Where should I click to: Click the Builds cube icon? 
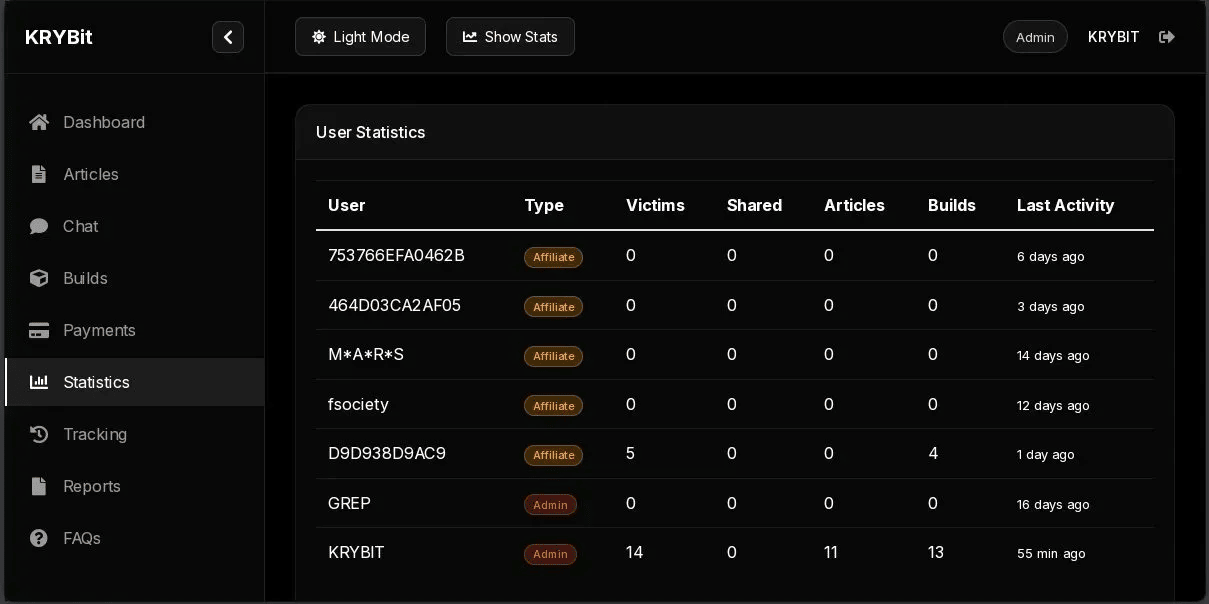tap(39, 278)
